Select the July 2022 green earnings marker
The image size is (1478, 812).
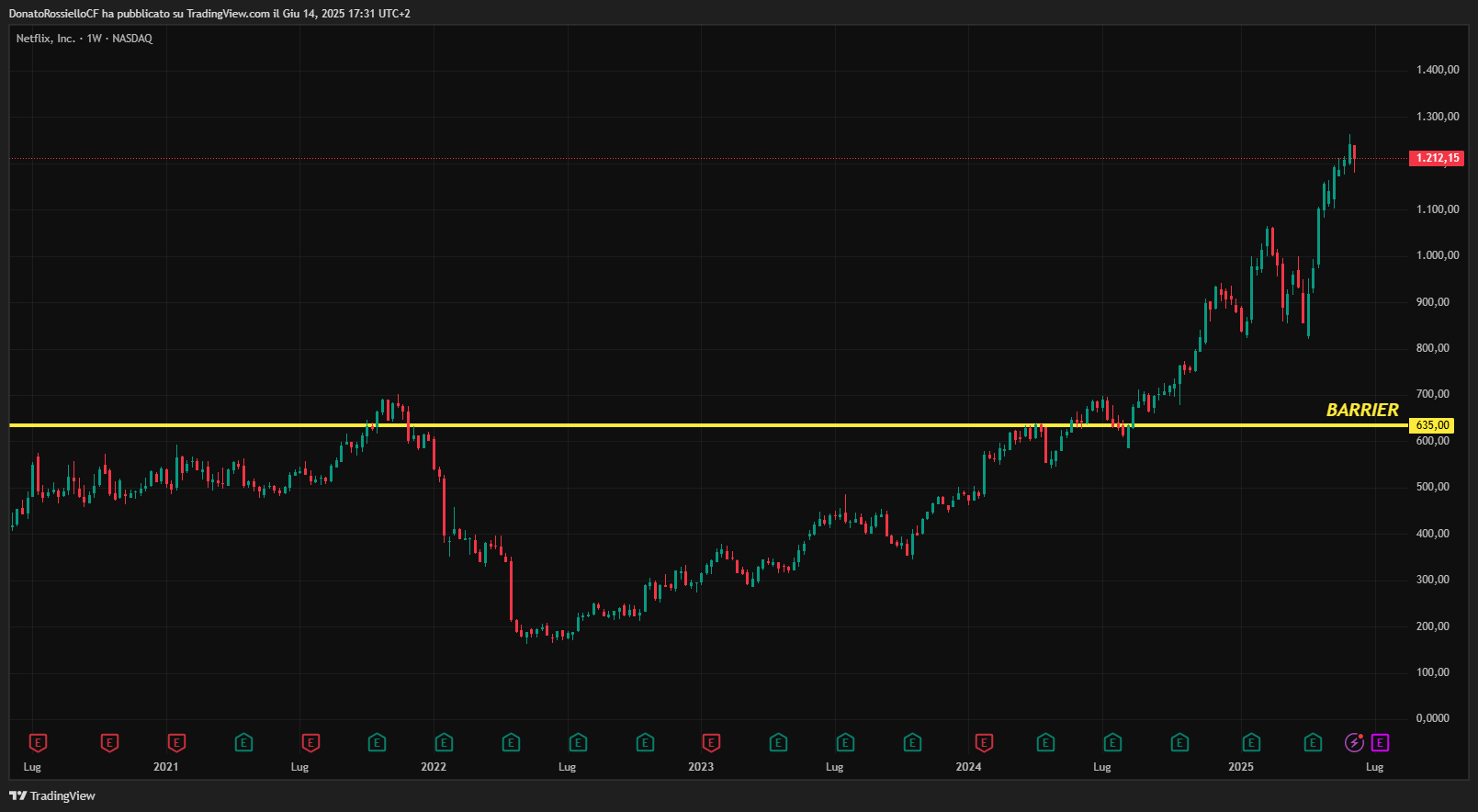(578, 742)
